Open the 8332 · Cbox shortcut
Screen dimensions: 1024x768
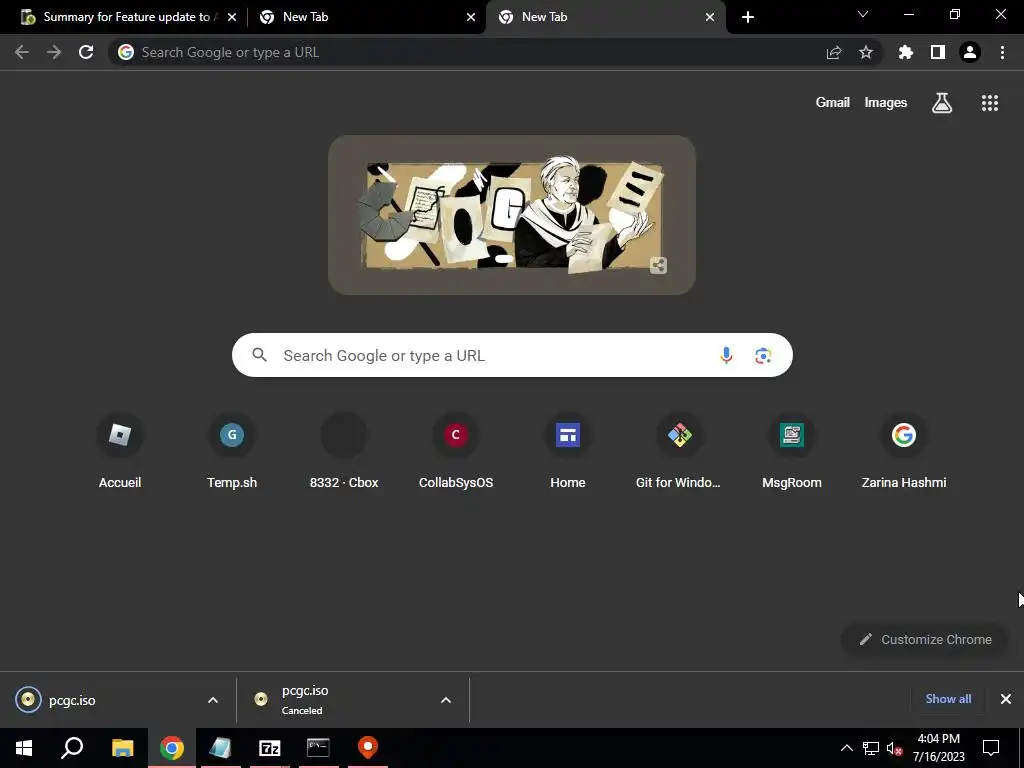point(344,451)
